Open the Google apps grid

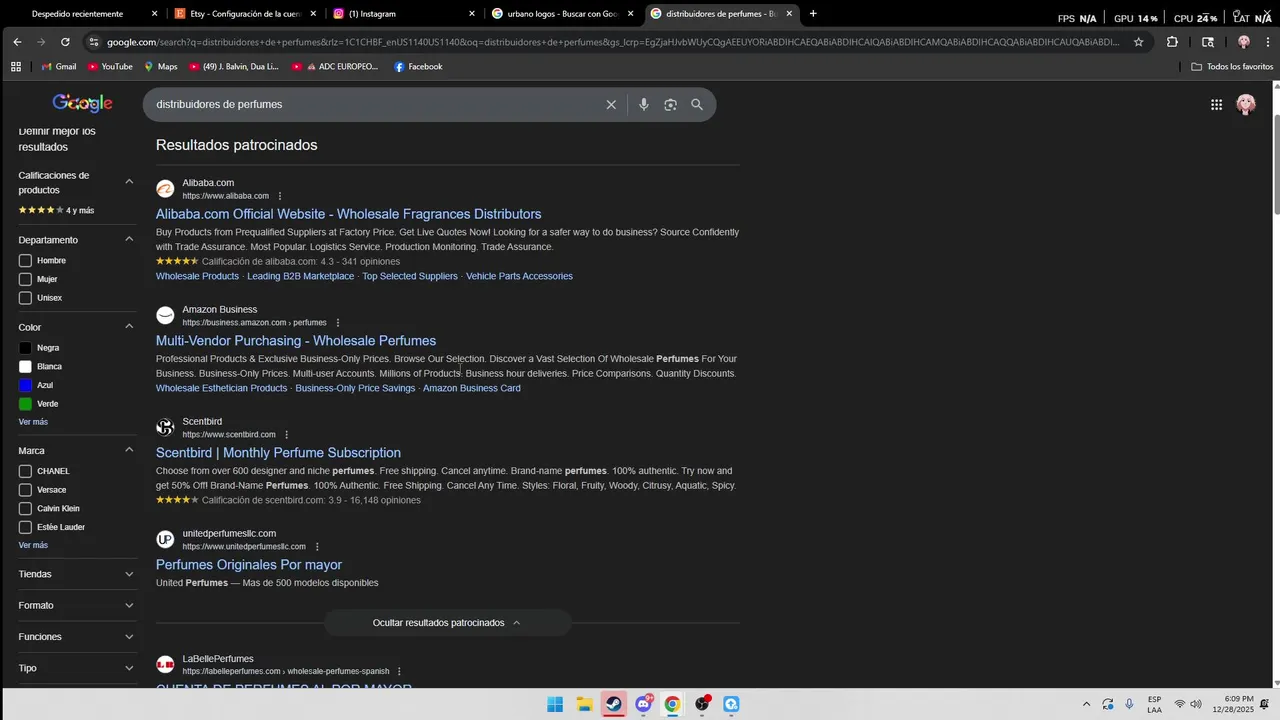point(1216,105)
